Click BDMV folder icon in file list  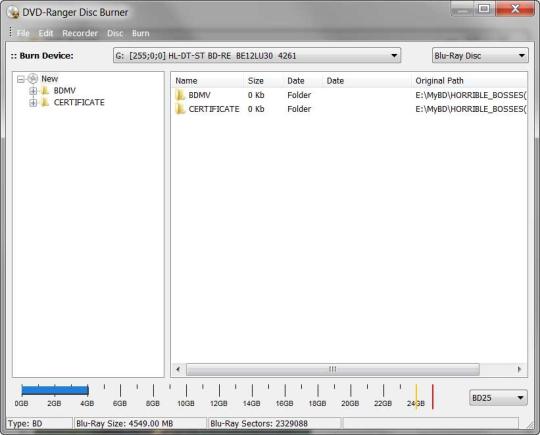pos(180,95)
